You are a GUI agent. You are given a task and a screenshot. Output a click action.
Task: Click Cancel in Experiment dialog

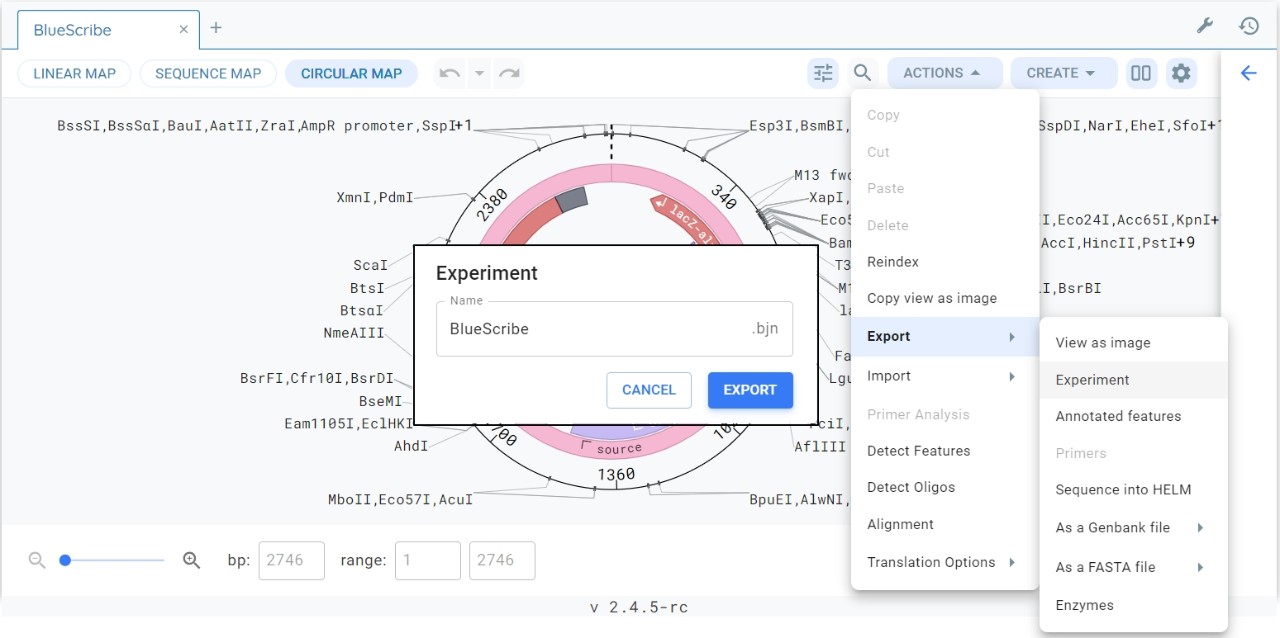[x=649, y=390]
